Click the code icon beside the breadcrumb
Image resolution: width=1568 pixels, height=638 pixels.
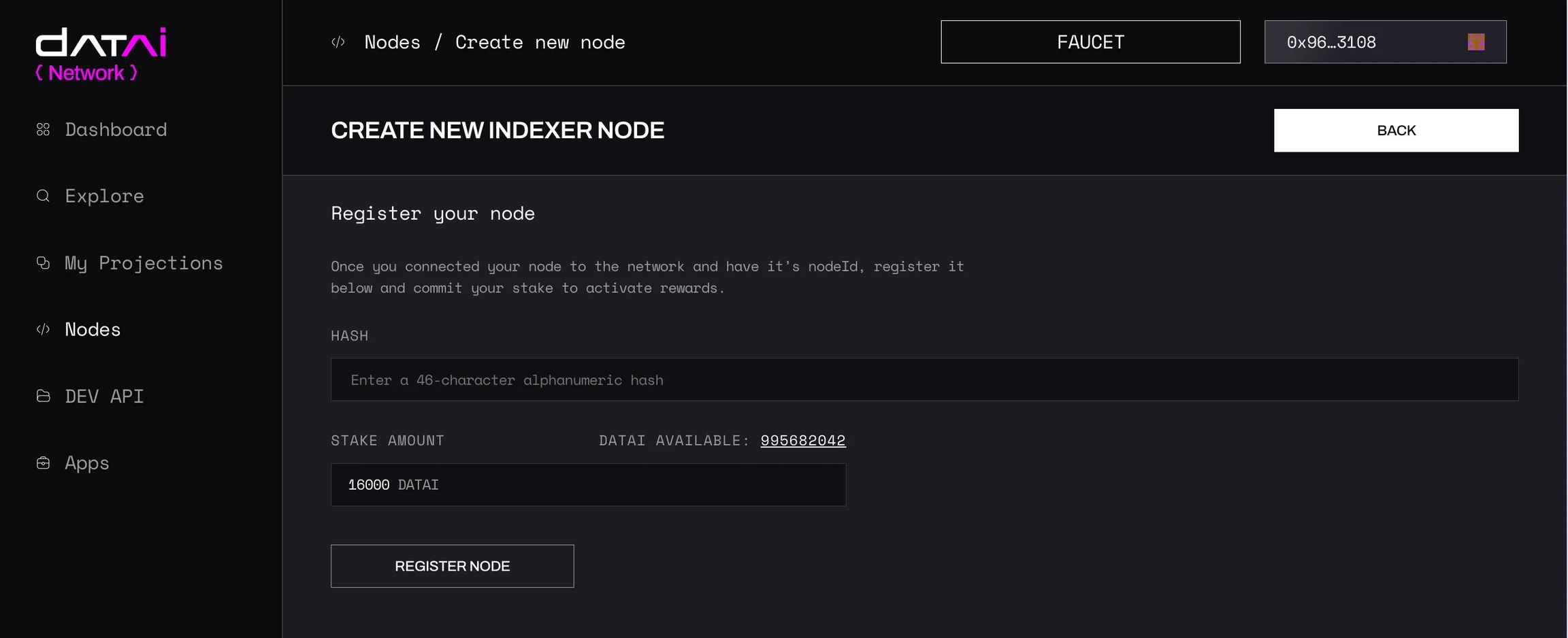[x=338, y=42]
